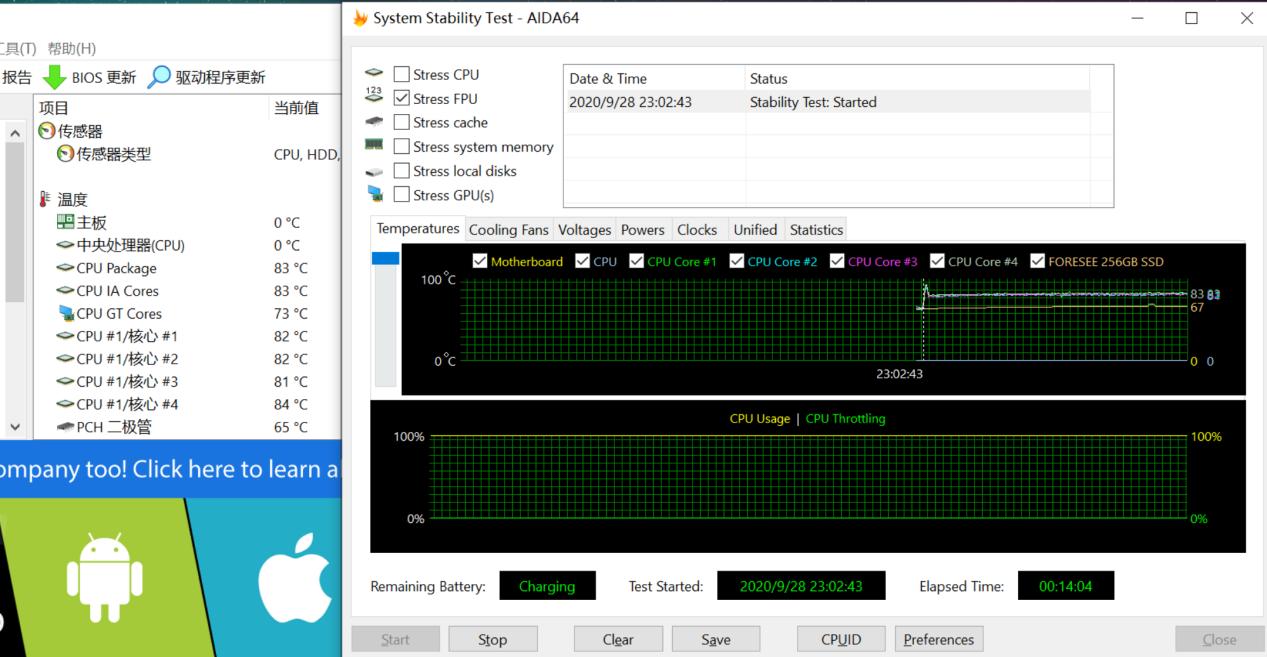This screenshot has height=657, width=1267.
Task: Click the thermometer icon beside 温度
Action: (x=45, y=199)
